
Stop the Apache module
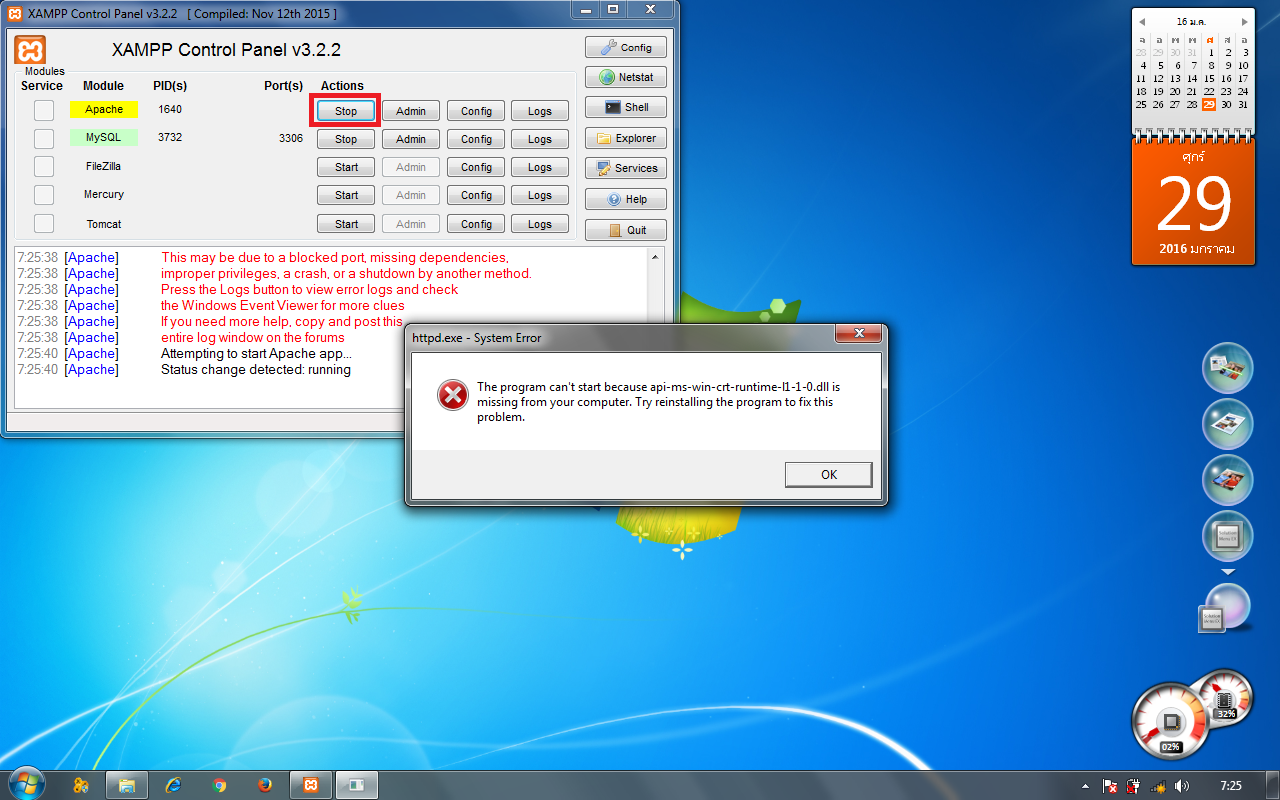click(346, 111)
